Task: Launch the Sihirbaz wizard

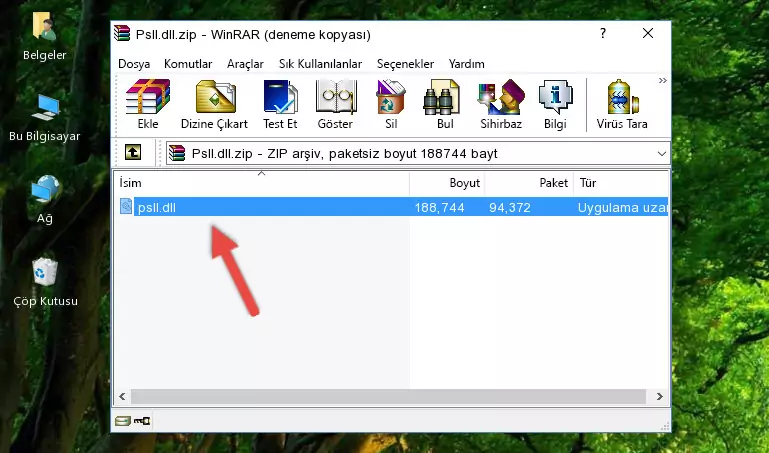Action: 501,104
